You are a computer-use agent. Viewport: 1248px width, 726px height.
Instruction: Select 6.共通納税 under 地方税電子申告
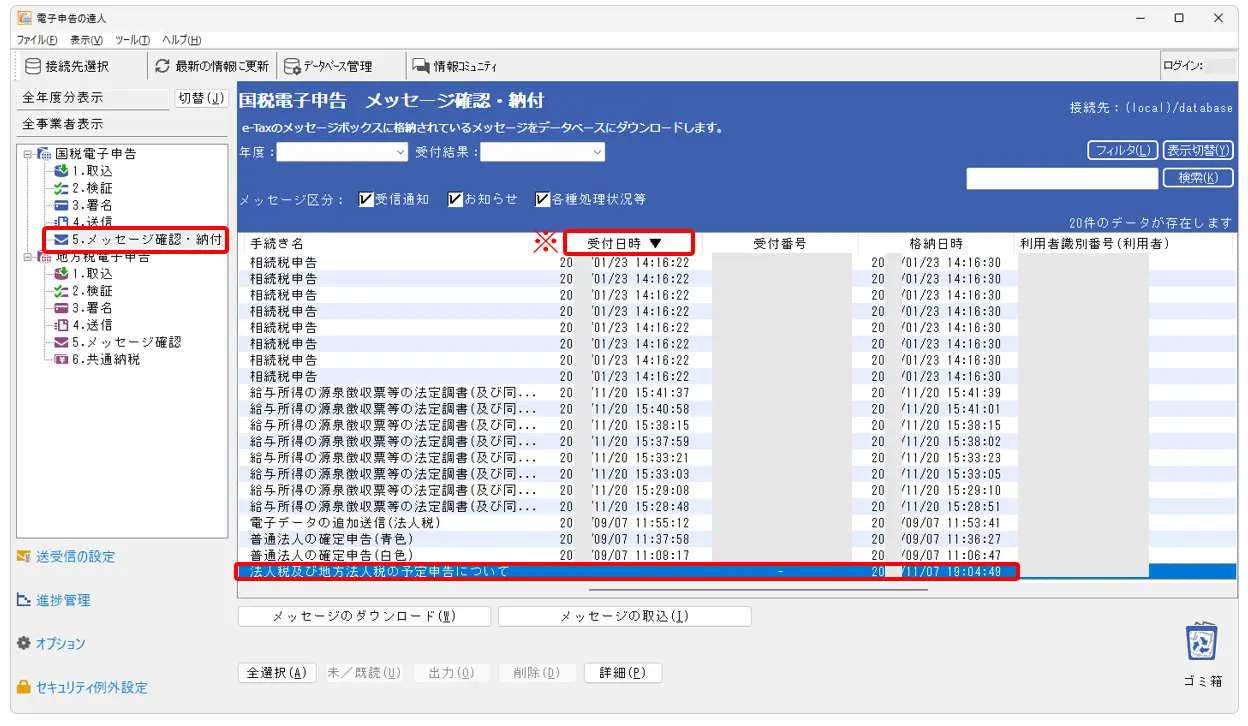coord(105,359)
